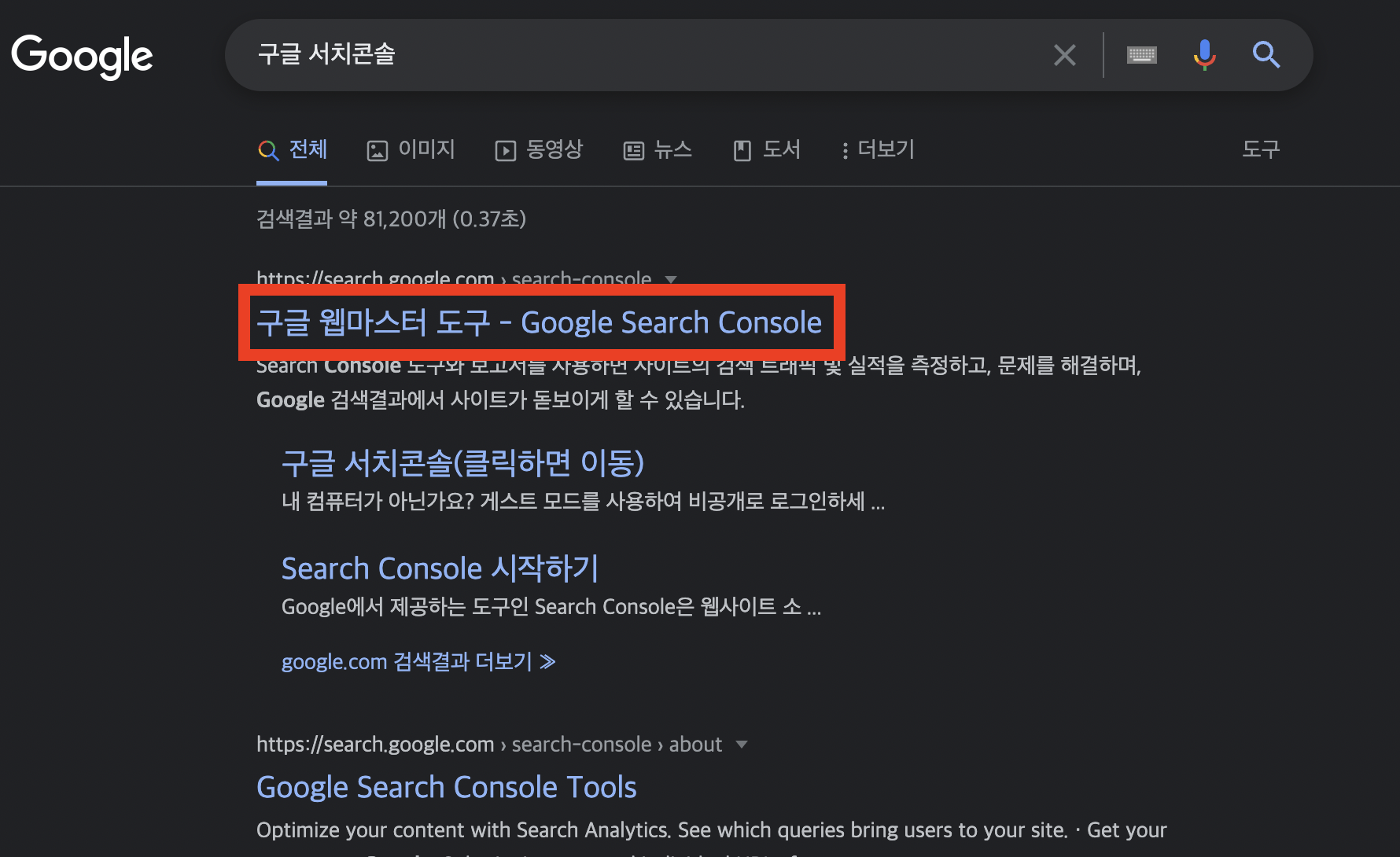Screen dimensions: 1400x857
Task: Open Search Console 시작하기 sitelink
Action: (x=440, y=568)
